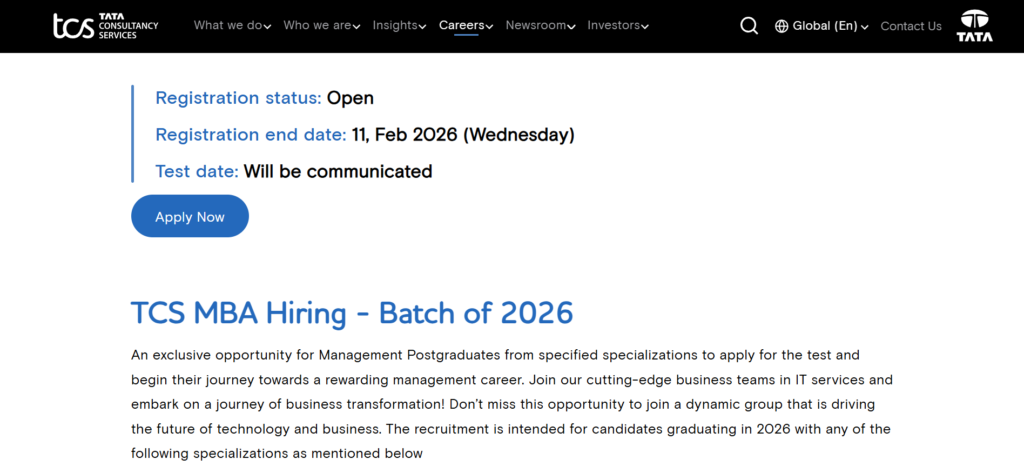
Task: Click the Who we are label
Action: pyautogui.click(x=316, y=25)
